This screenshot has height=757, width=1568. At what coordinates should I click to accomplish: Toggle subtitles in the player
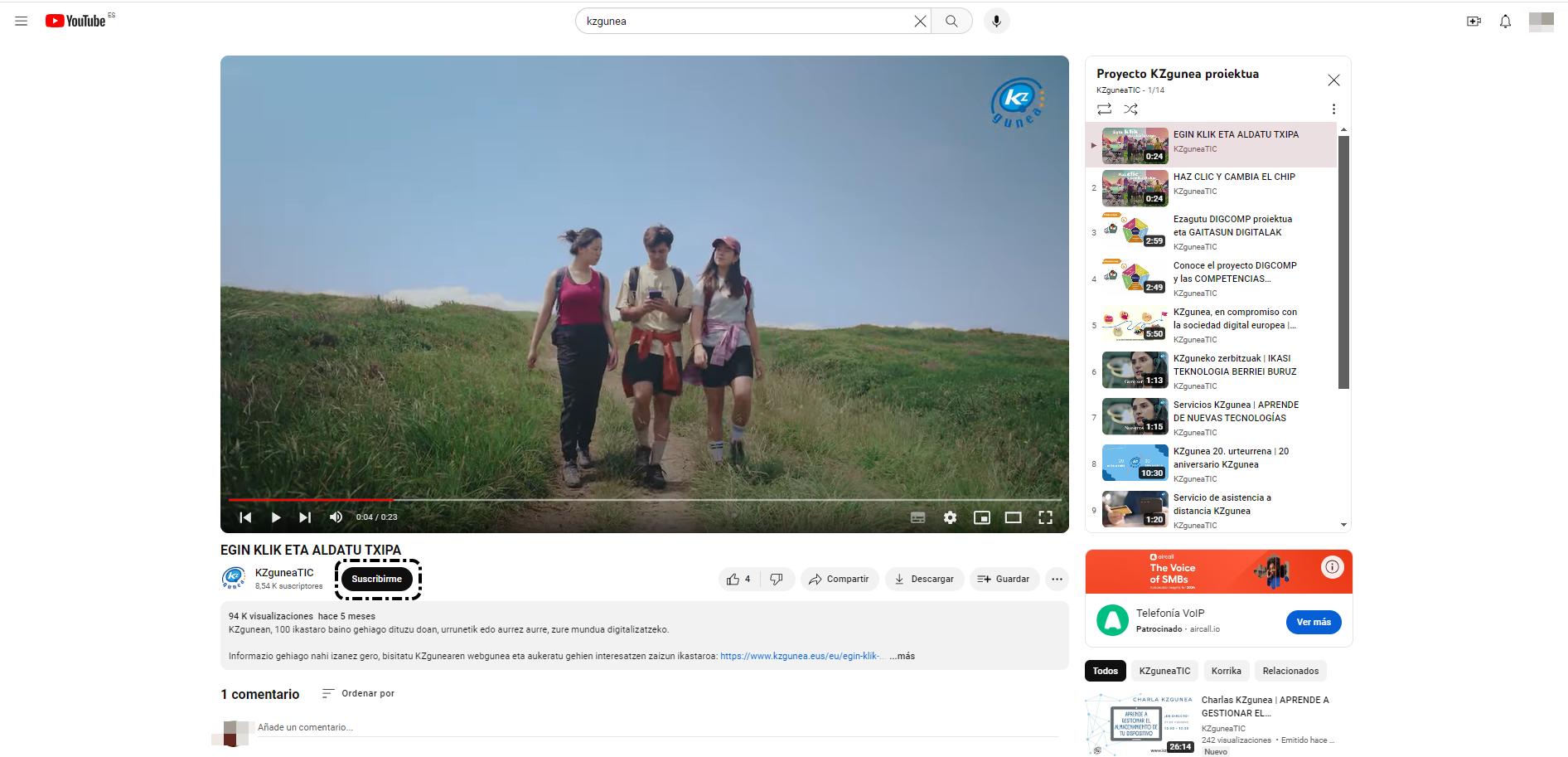click(x=918, y=517)
